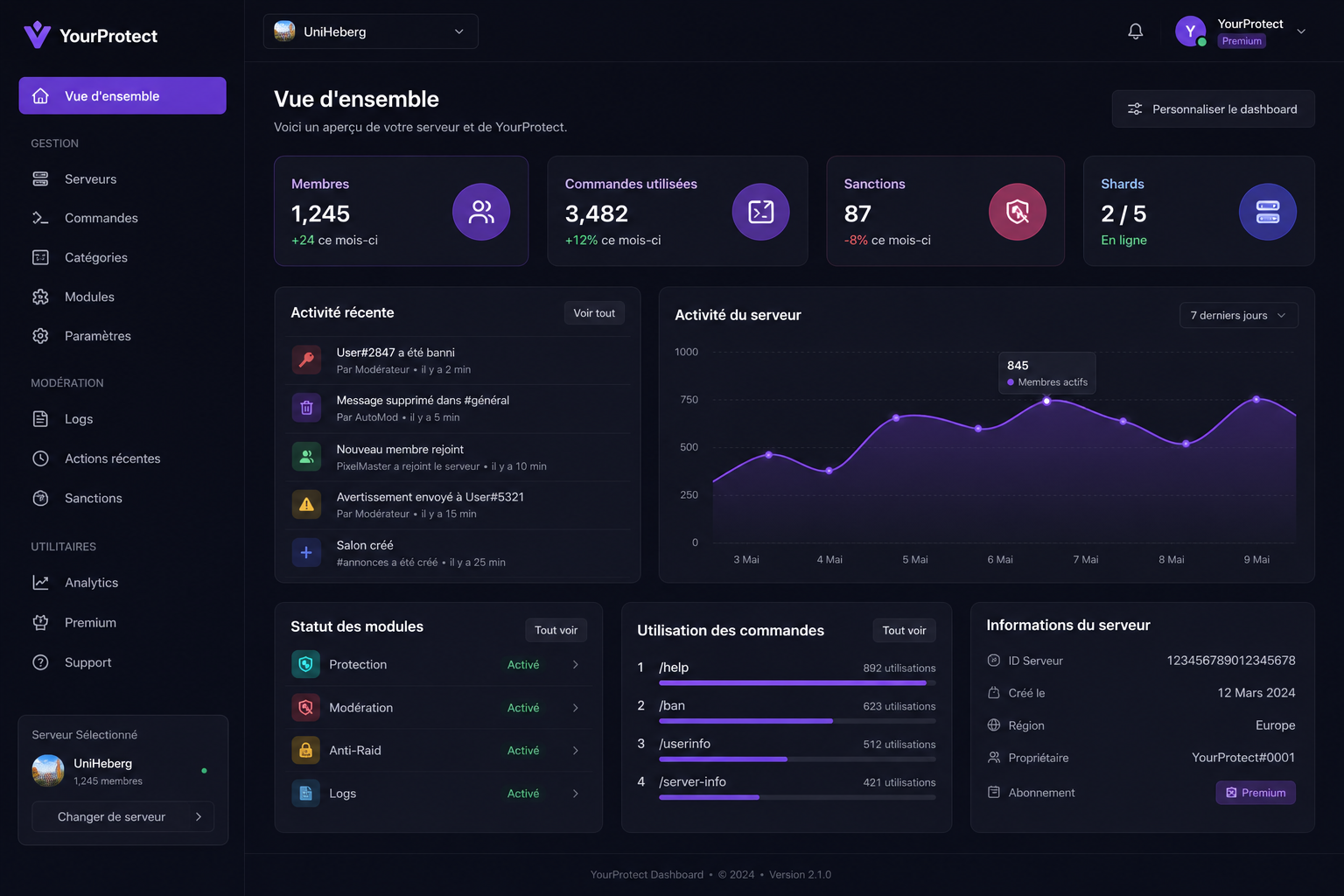Image resolution: width=1344 pixels, height=896 pixels.
Task: Expand the Protection module chevron
Action: pyautogui.click(x=576, y=665)
